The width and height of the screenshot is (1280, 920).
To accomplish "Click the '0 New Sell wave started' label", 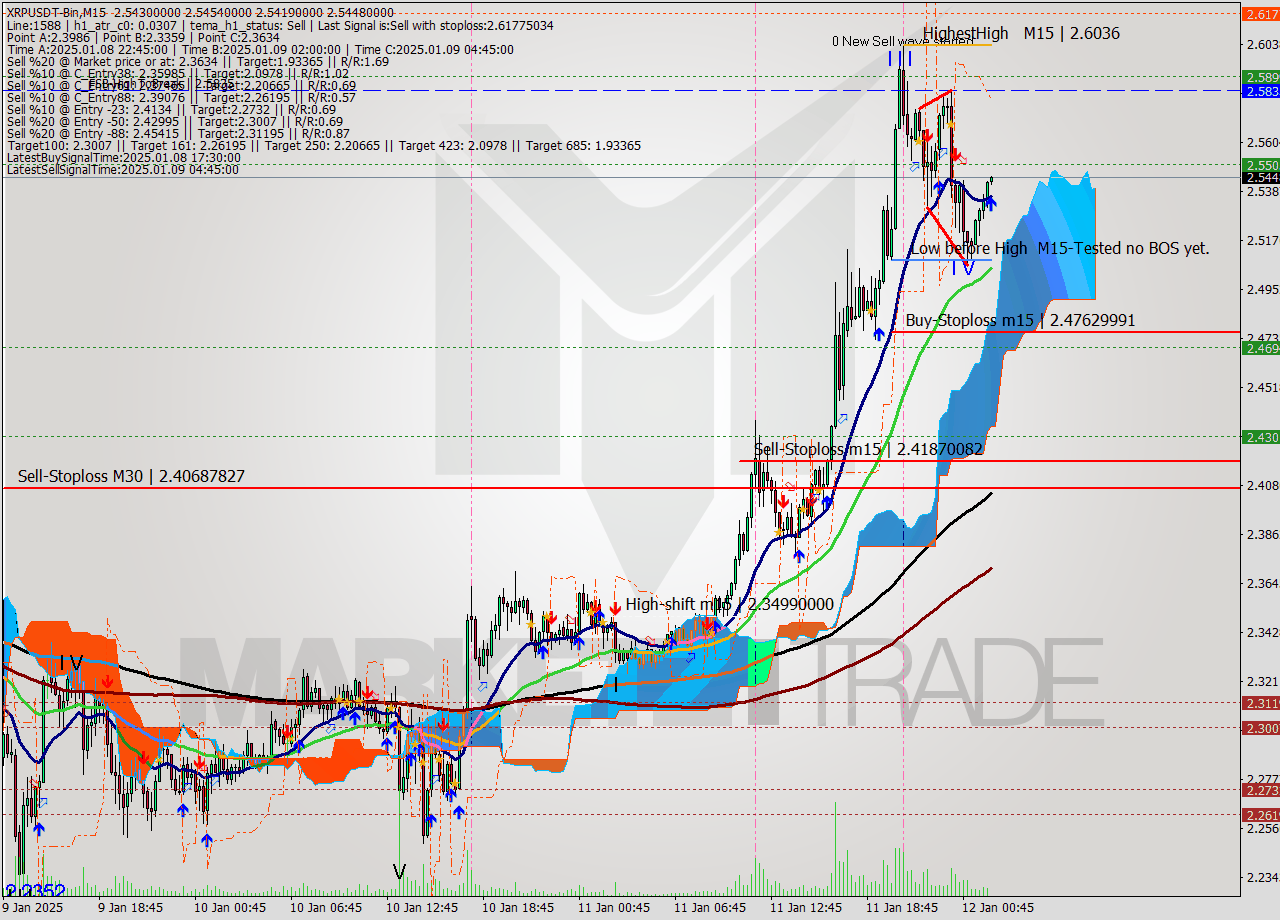I will point(901,41).
